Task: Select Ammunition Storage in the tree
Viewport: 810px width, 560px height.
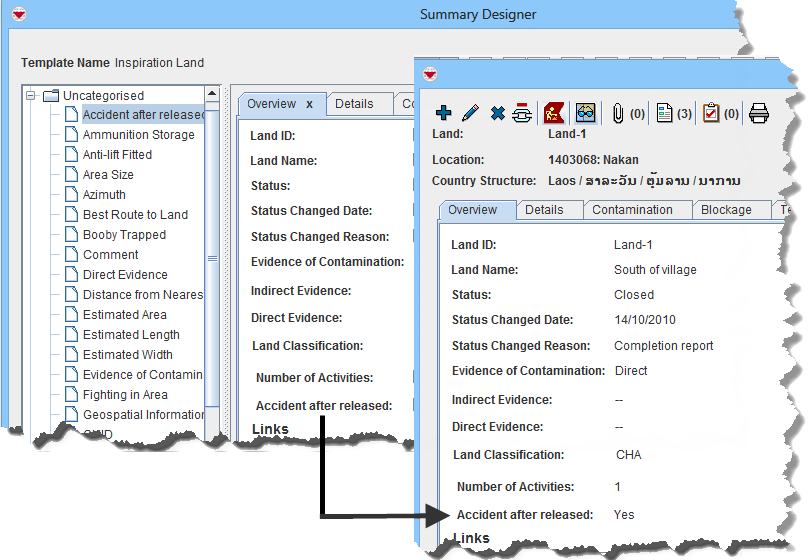Action: (138, 135)
